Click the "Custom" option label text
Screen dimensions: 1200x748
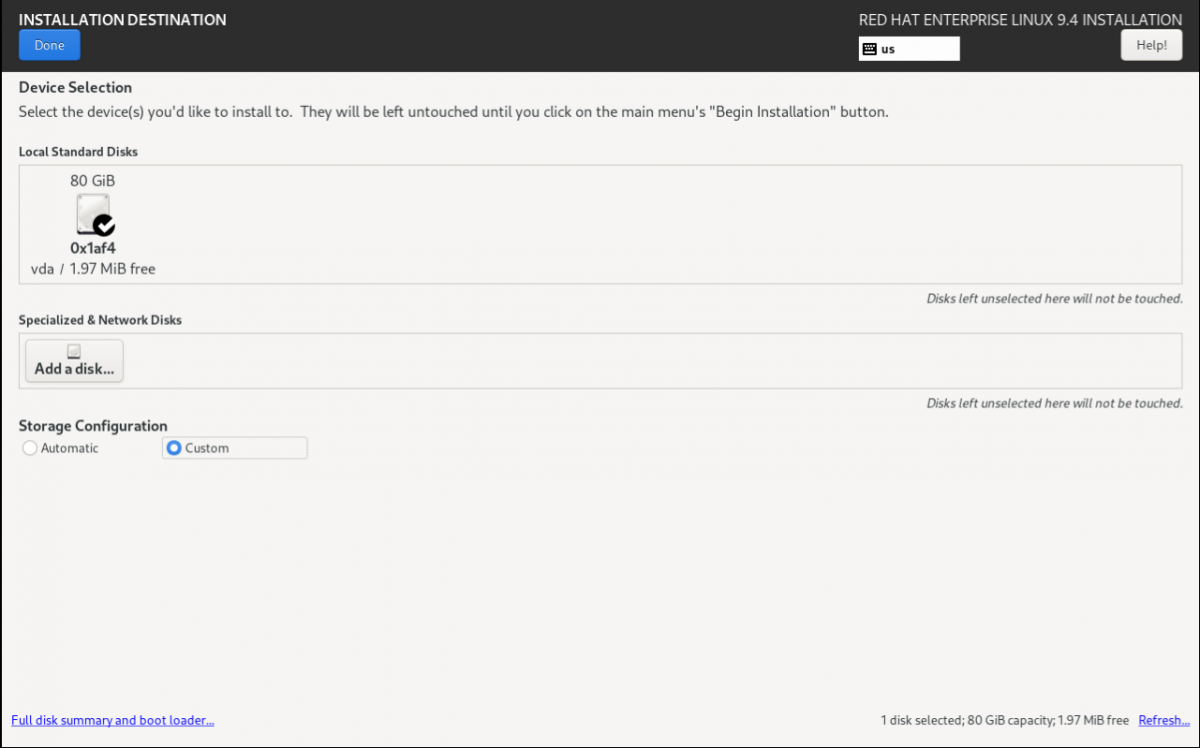207,448
